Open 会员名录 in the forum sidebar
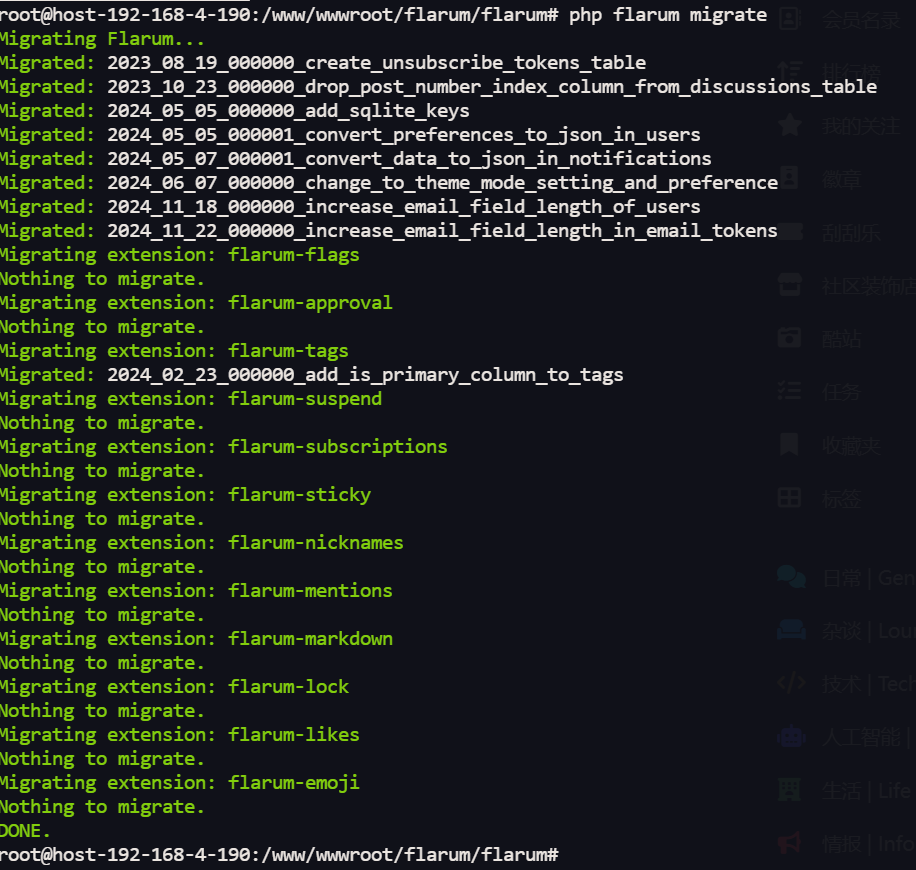Image resolution: width=916 pixels, height=870 pixels. [x=861, y=20]
